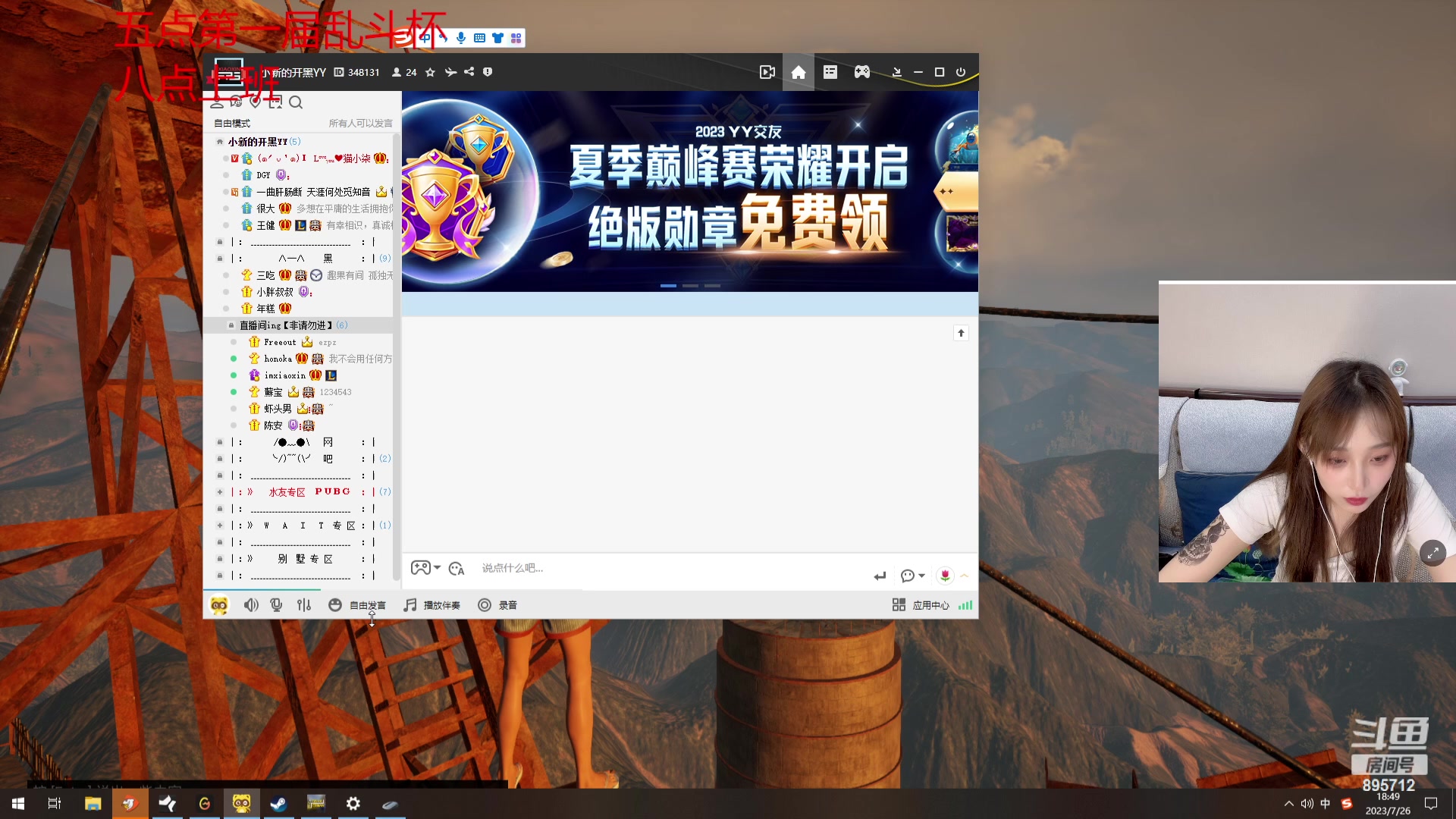Screen dimensions: 1456x819
Task: Open the flower gift icon near chat input
Action: pyautogui.click(x=944, y=576)
